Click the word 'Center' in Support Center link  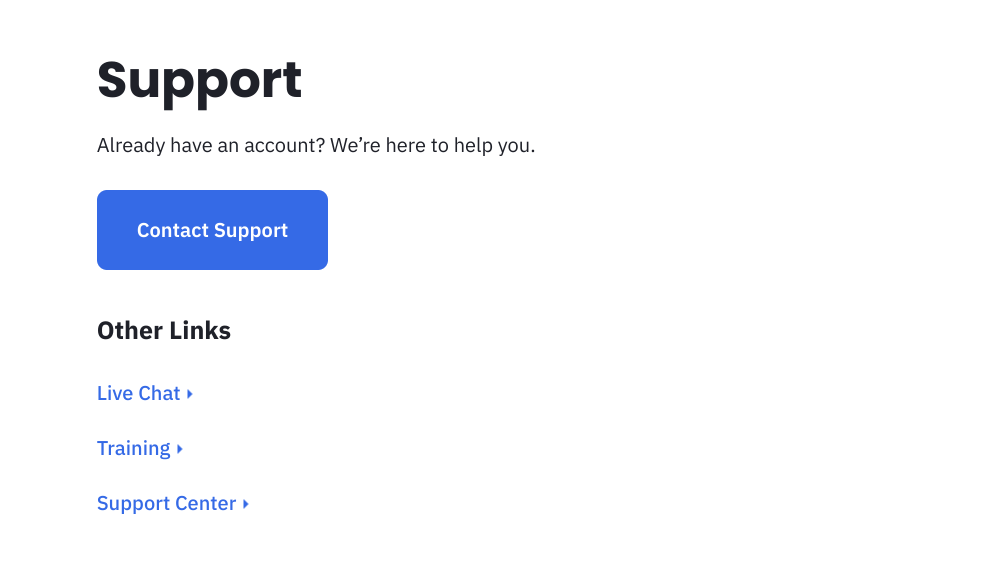[x=208, y=503]
